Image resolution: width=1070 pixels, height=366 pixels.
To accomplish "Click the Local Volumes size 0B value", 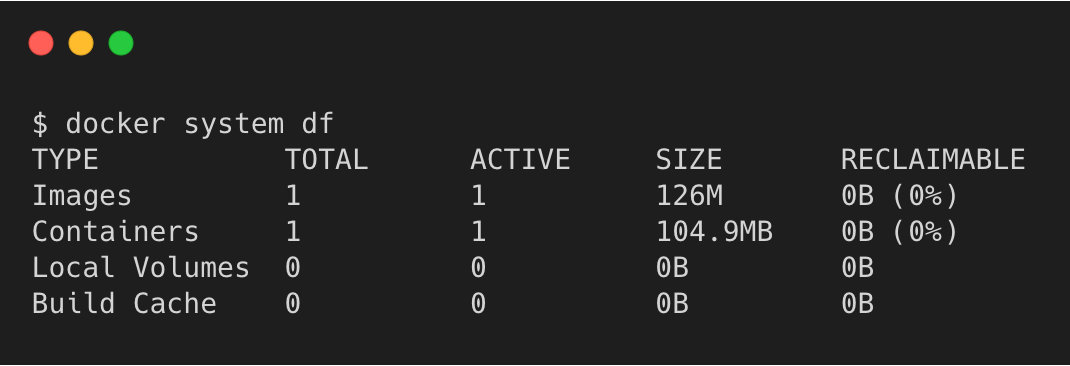I will (672, 268).
